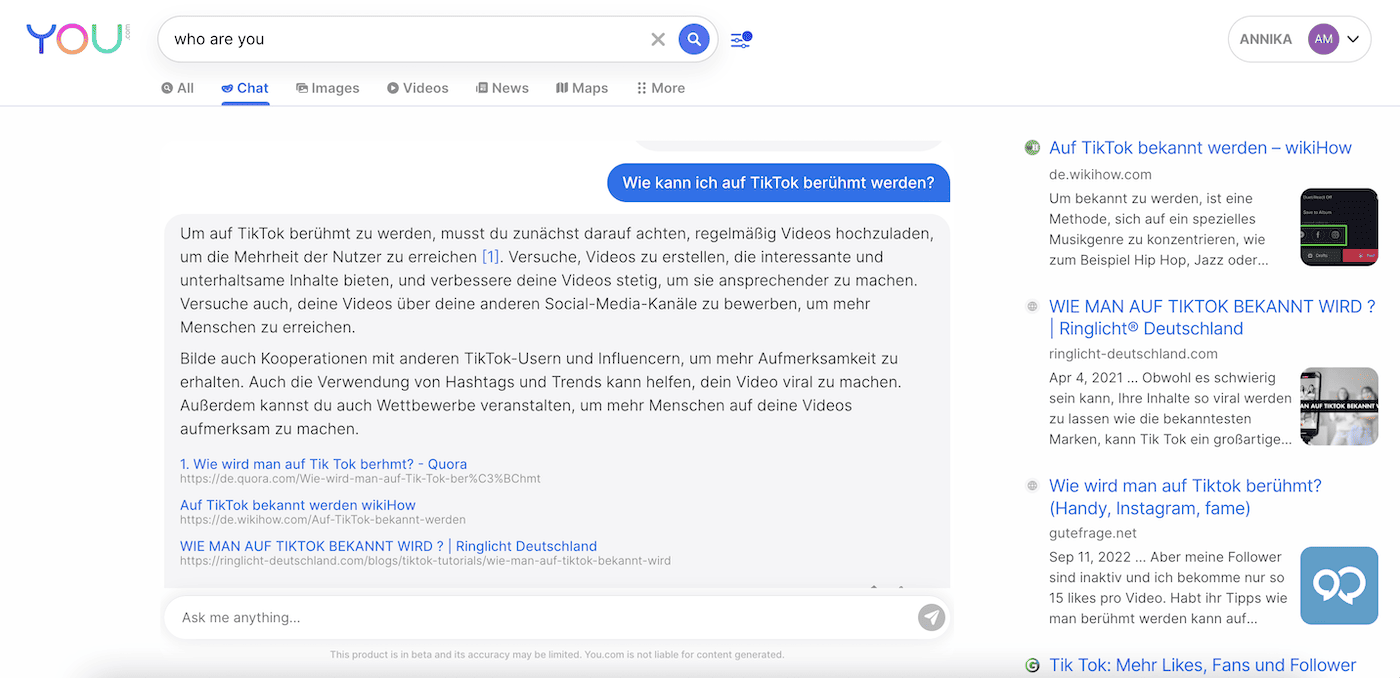1400x678 pixels.
Task: Open 'Tik Tok: Mehr Likes, Fans und Follower' result
Action: pos(1202,665)
